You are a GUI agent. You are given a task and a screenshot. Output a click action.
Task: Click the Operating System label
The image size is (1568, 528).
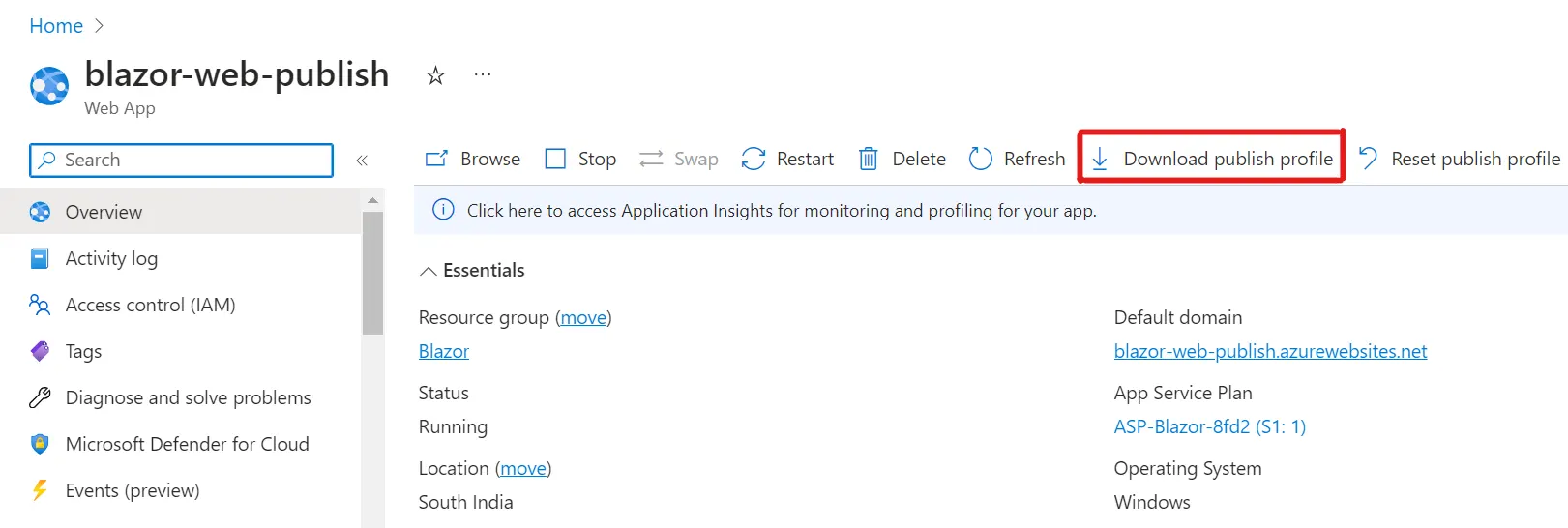coord(1188,468)
